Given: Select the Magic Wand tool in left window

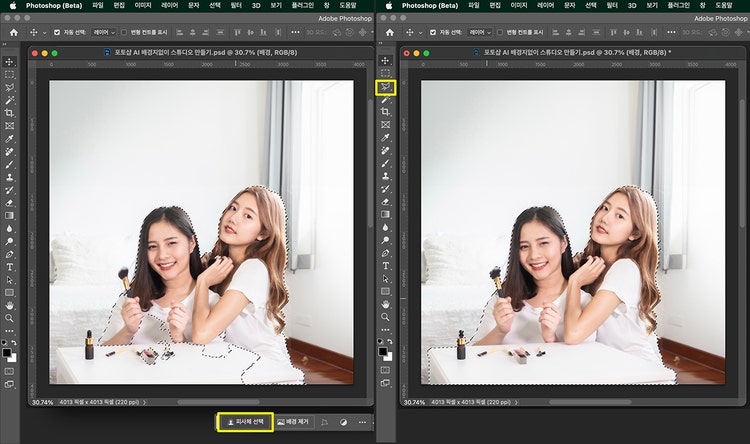Looking at the screenshot, I should pyautogui.click(x=9, y=100).
